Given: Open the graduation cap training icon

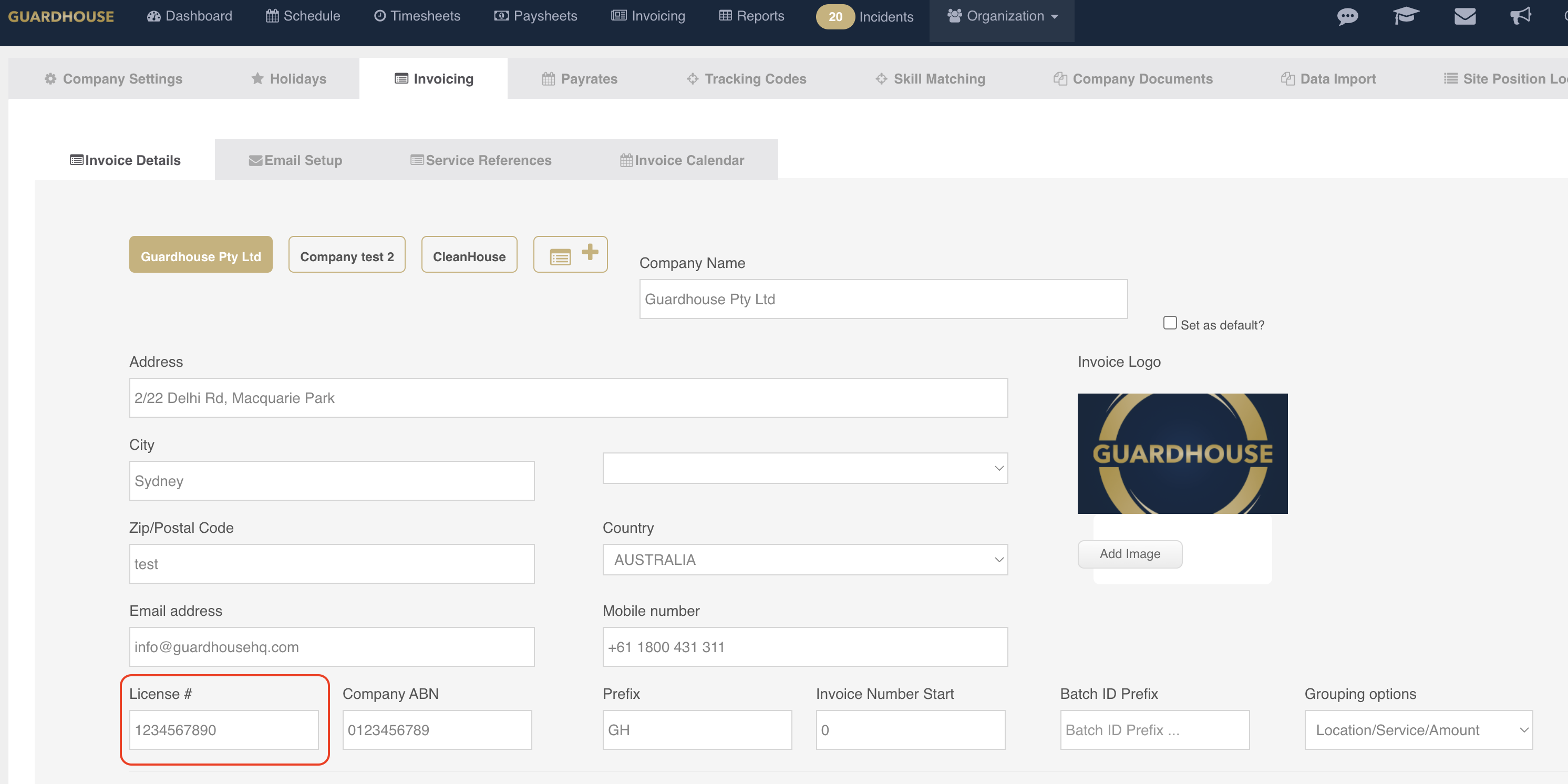Looking at the screenshot, I should pyautogui.click(x=1406, y=16).
